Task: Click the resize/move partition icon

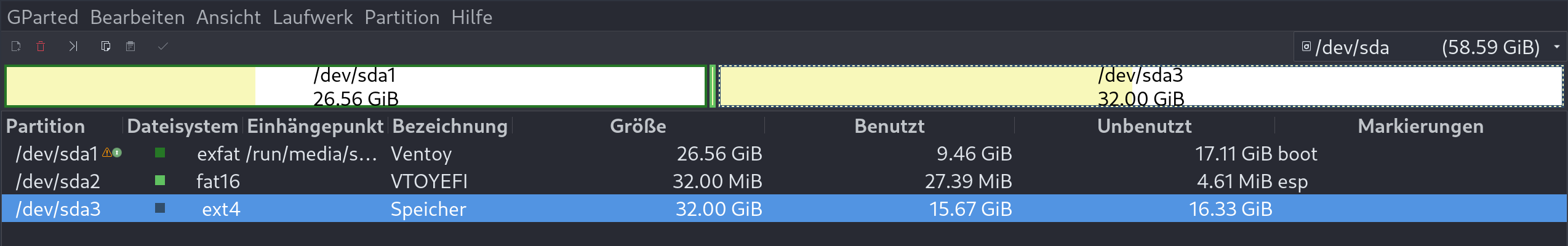Action: coord(73,46)
